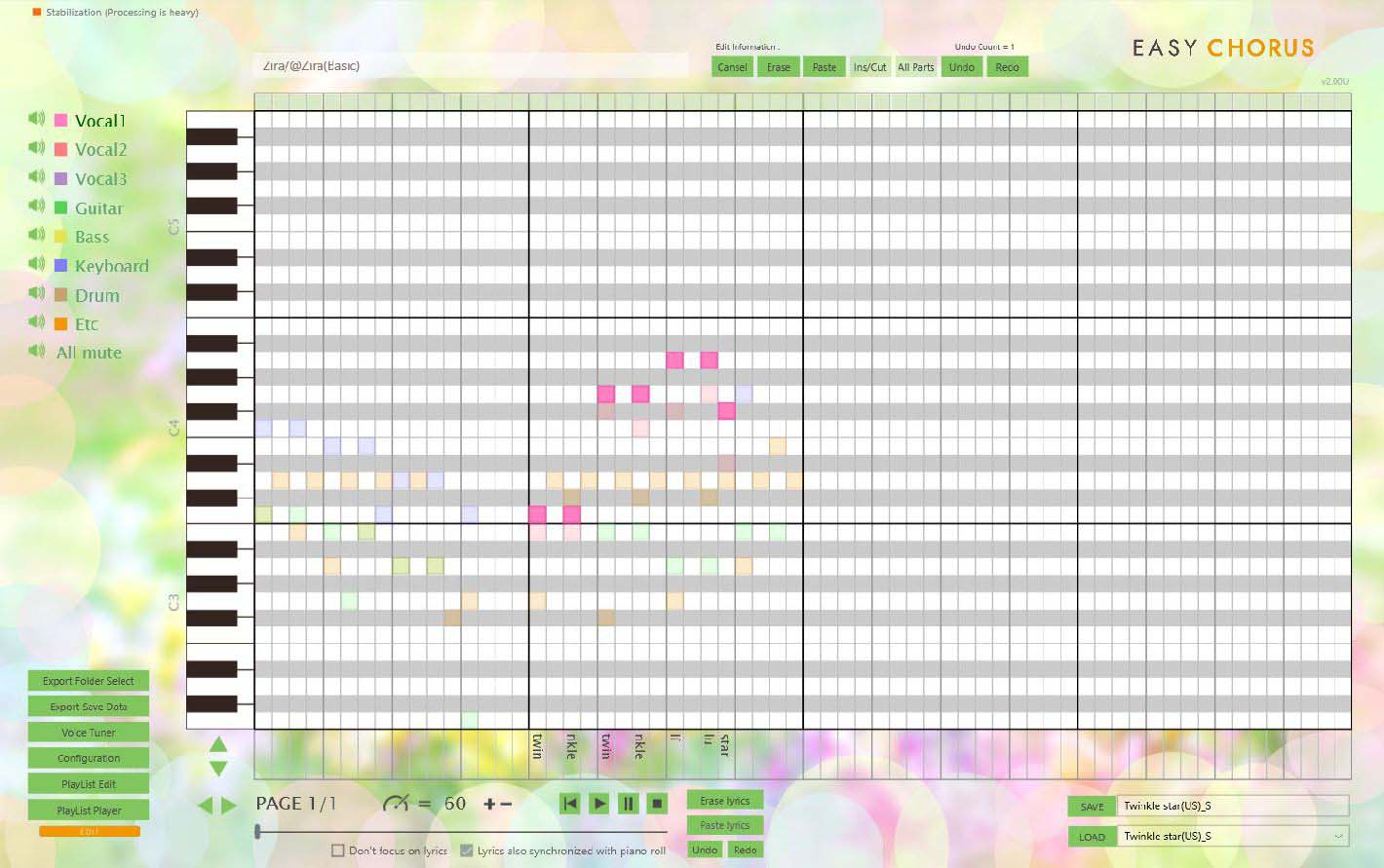
Task: Skip playback back to the beginning
Action: click(x=570, y=803)
